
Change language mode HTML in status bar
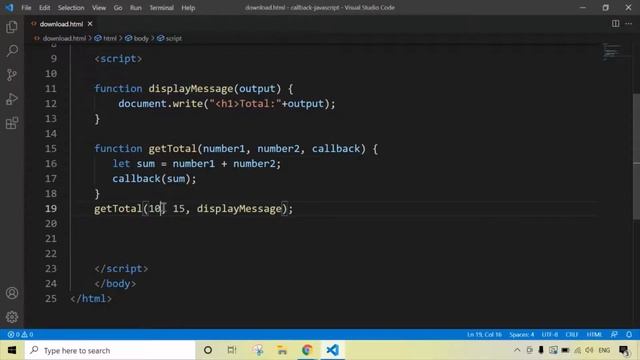point(594,334)
